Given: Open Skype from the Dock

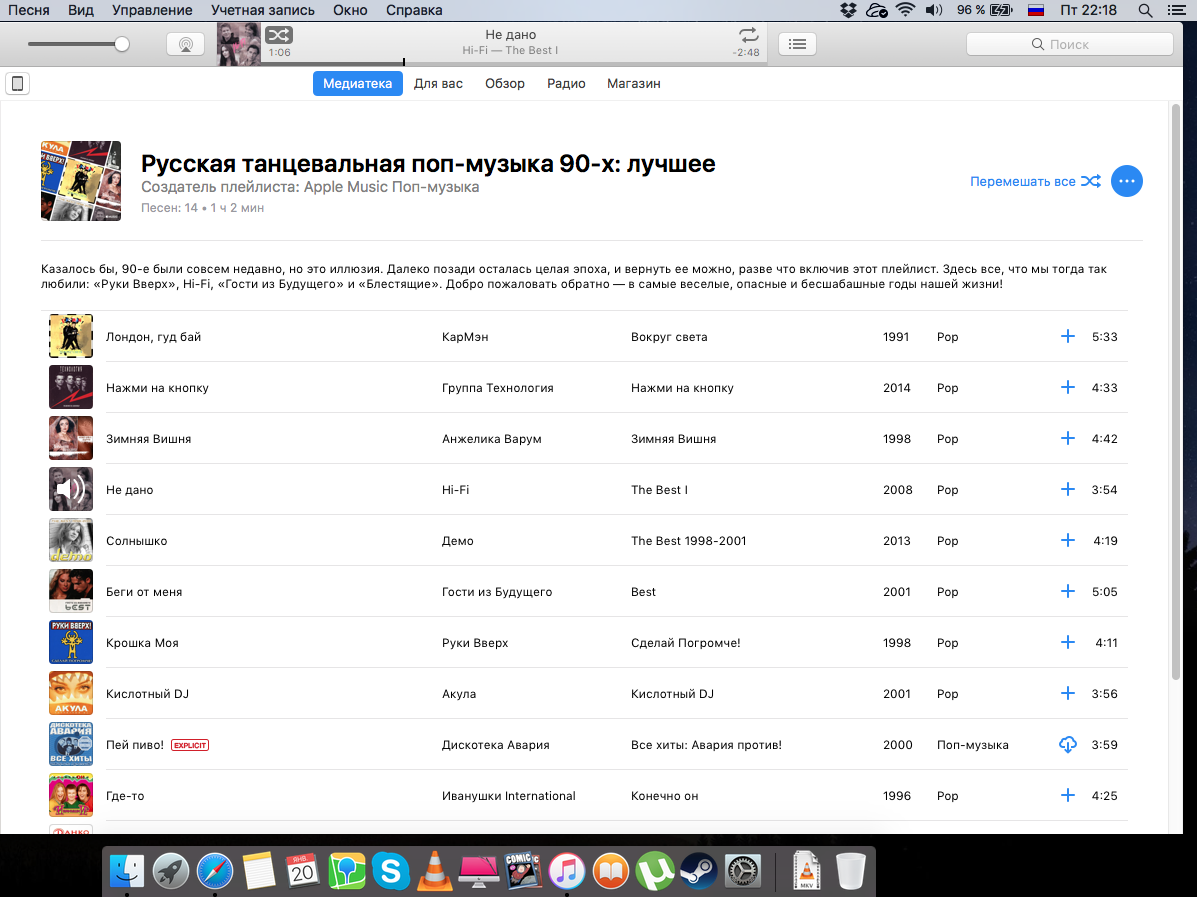Looking at the screenshot, I should pos(391,871).
